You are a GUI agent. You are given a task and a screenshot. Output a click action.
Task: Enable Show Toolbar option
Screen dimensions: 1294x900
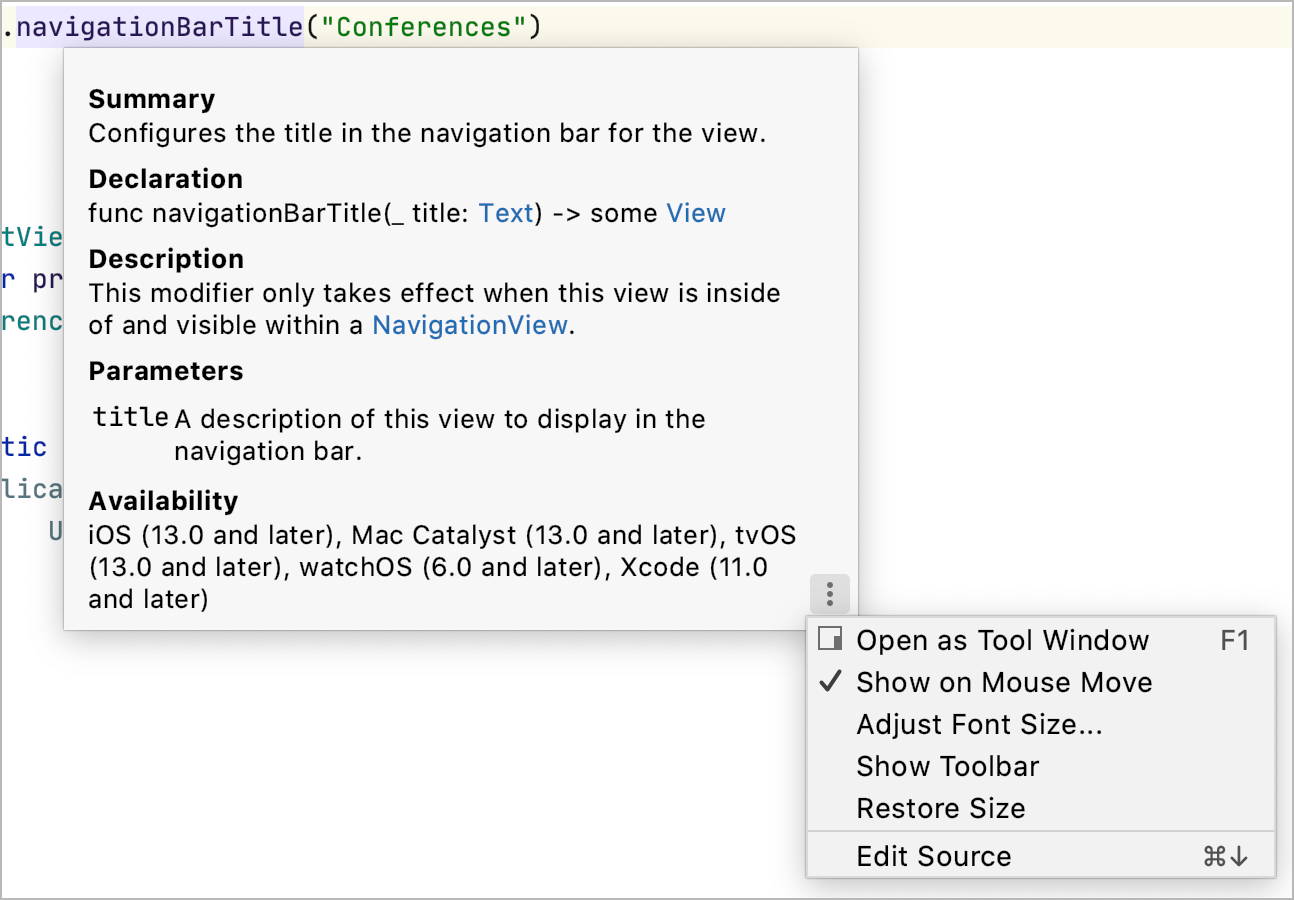947,766
